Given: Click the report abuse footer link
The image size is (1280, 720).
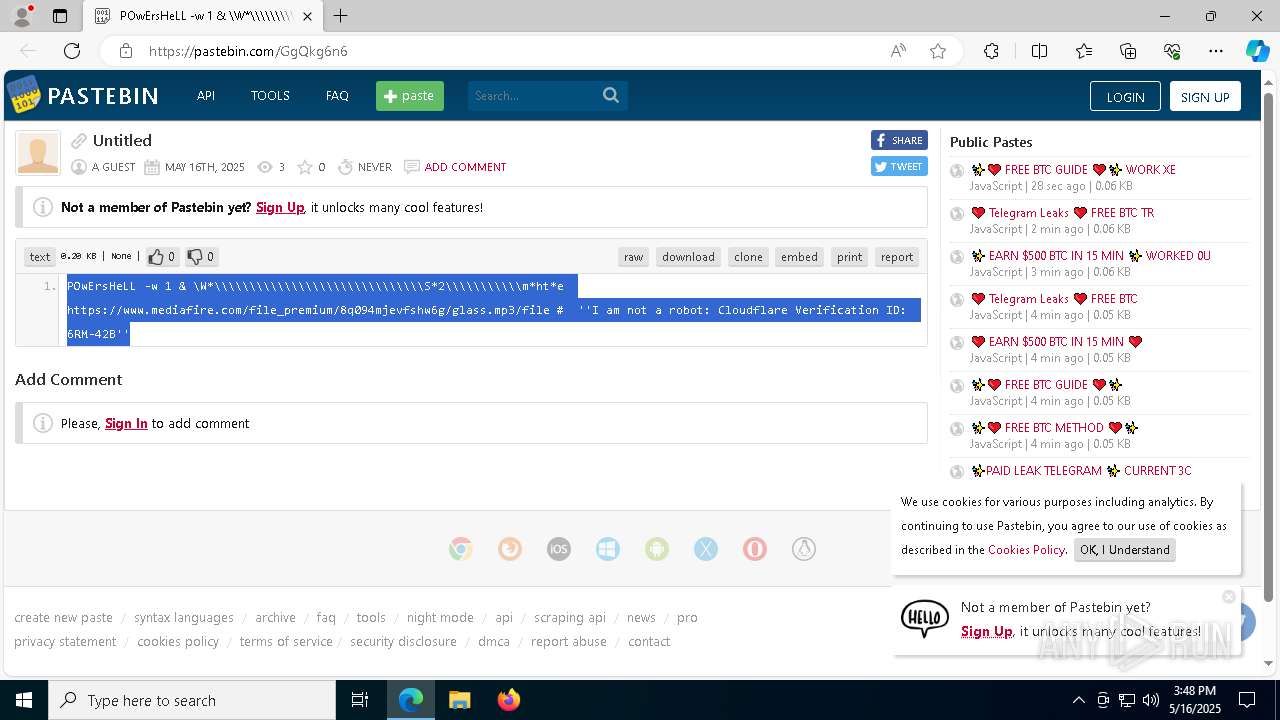Looking at the screenshot, I should tap(569, 641).
